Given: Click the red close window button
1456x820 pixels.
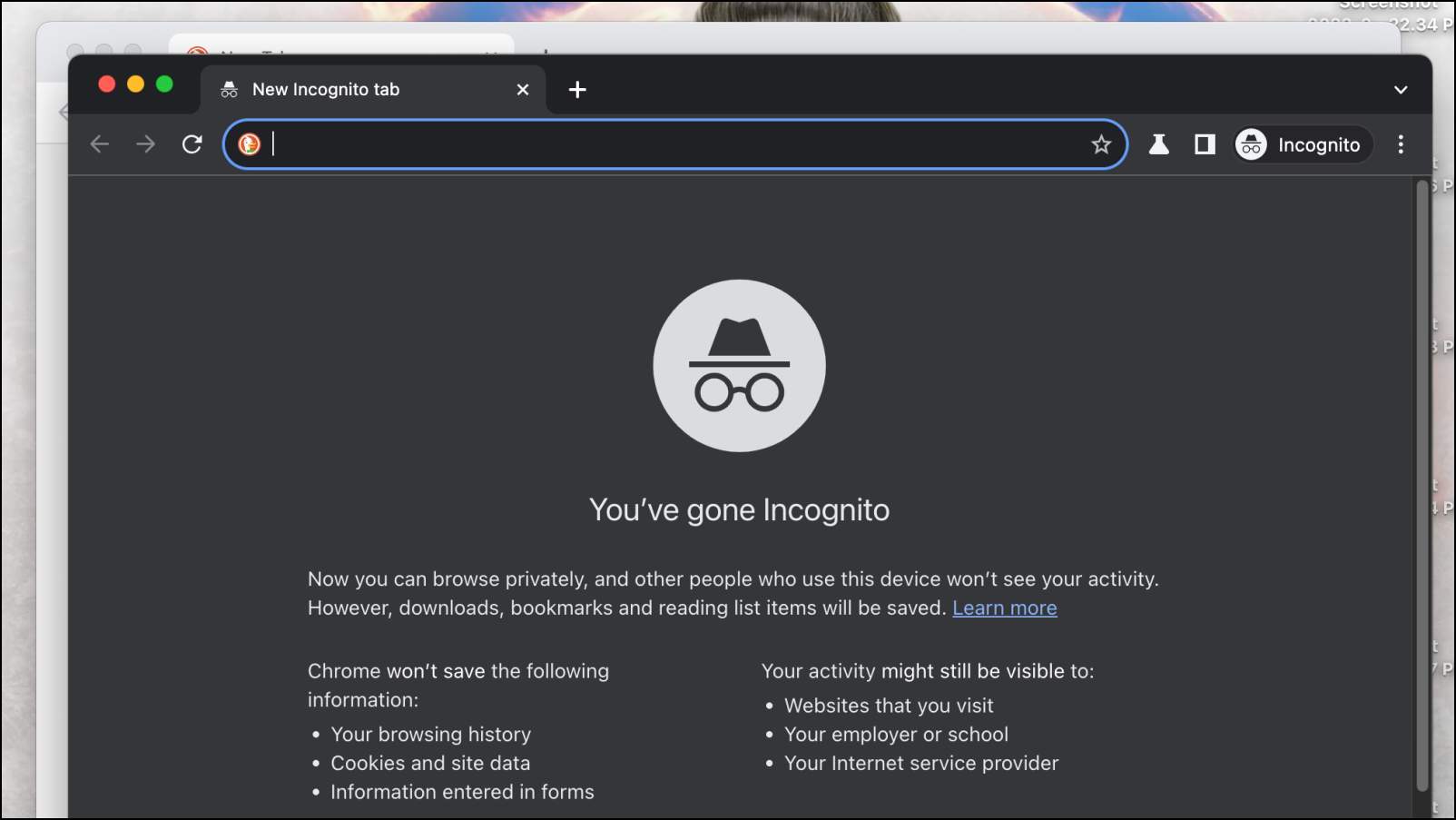Looking at the screenshot, I should 106,84.
